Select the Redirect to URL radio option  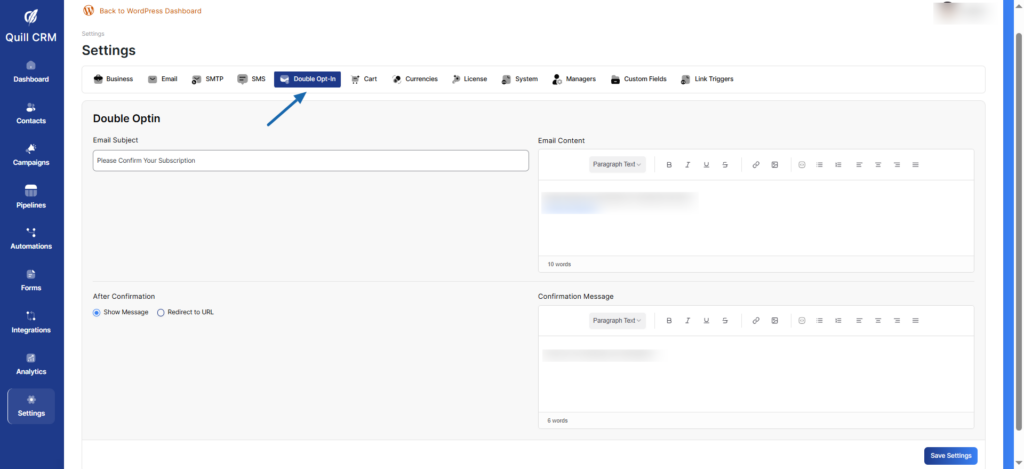click(x=161, y=312)
